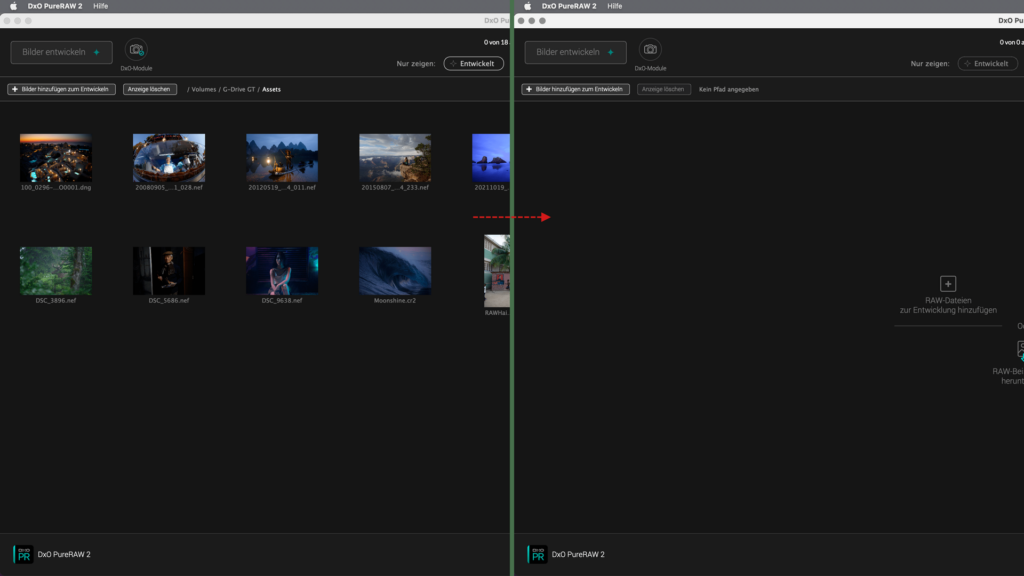Go to G-Drive GT in the path breadcrumb
This screenshot has width=1024, height=576.
pyautogui.click(x=239, y=89)
